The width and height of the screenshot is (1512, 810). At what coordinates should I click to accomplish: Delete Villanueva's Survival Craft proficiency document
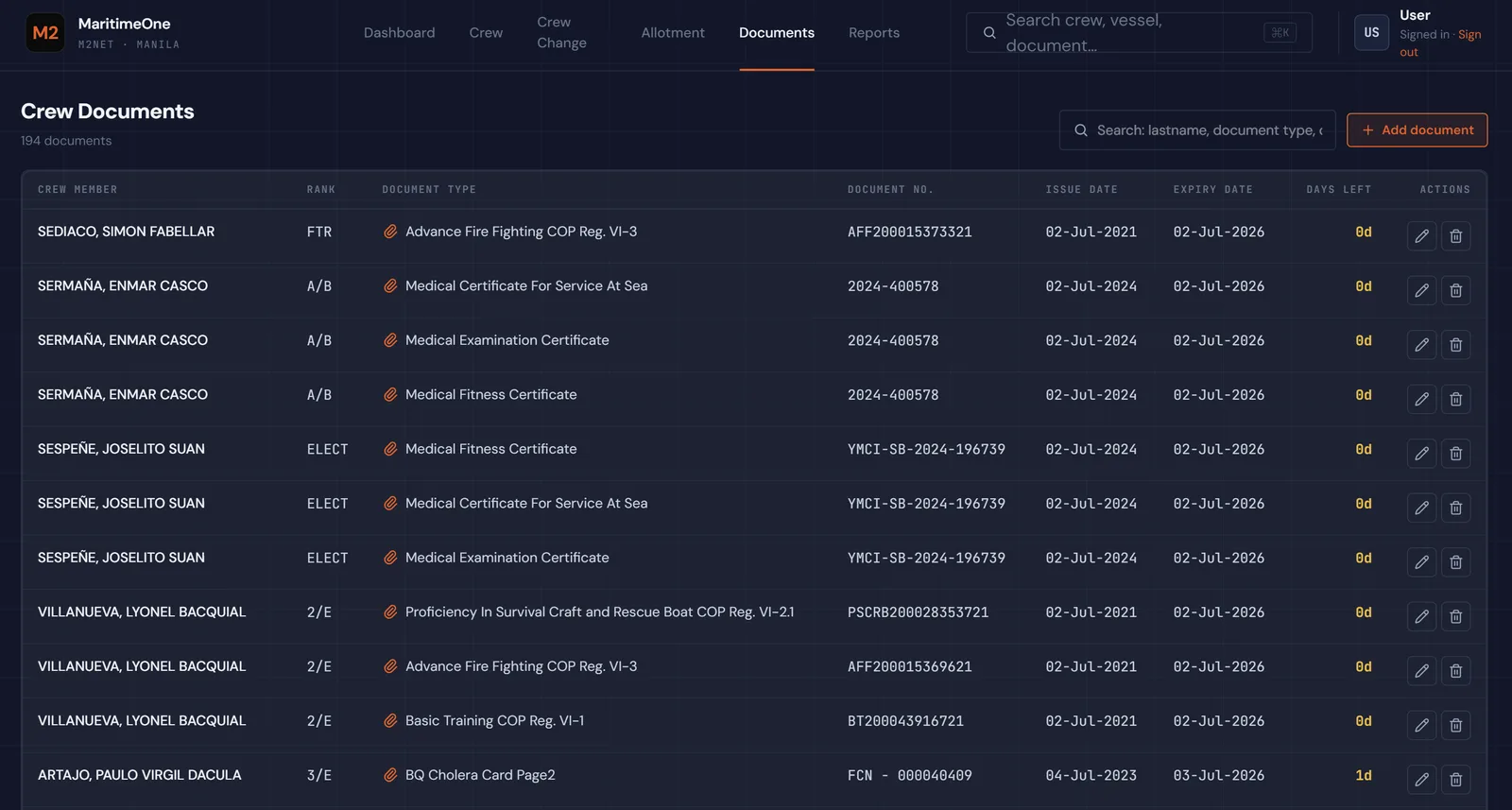coord(1455,616)
